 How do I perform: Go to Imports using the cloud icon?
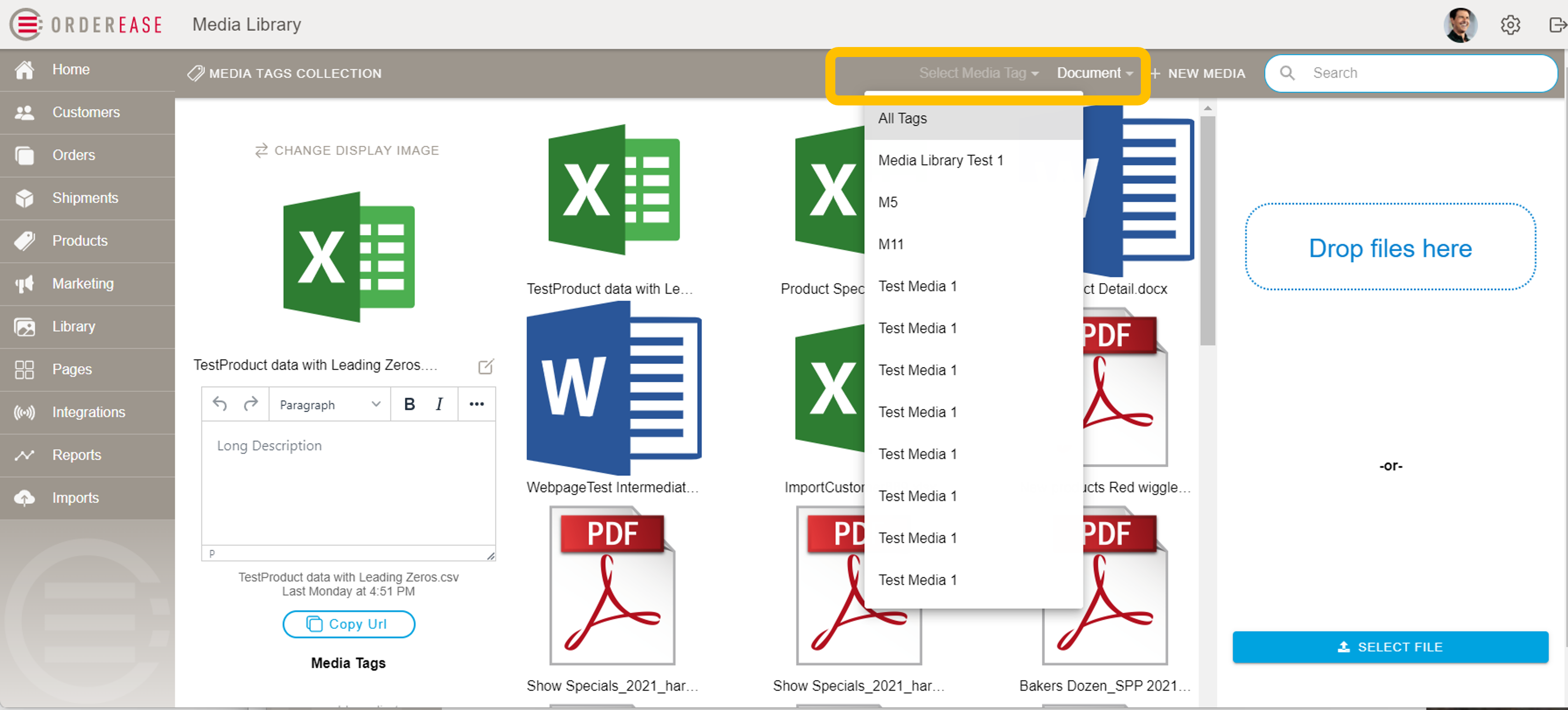[x=75, y=498]
